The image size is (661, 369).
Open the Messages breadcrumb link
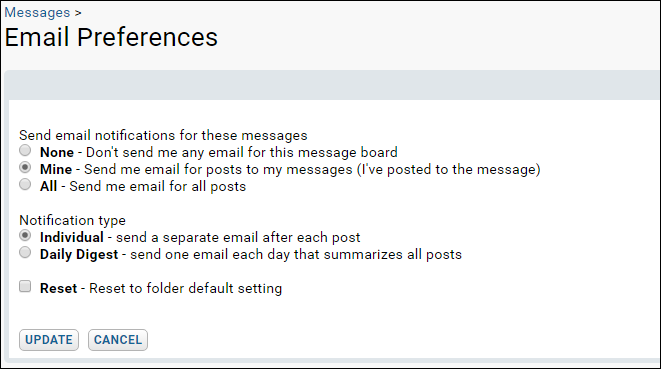pyautogui.click(x=37, y=12)
